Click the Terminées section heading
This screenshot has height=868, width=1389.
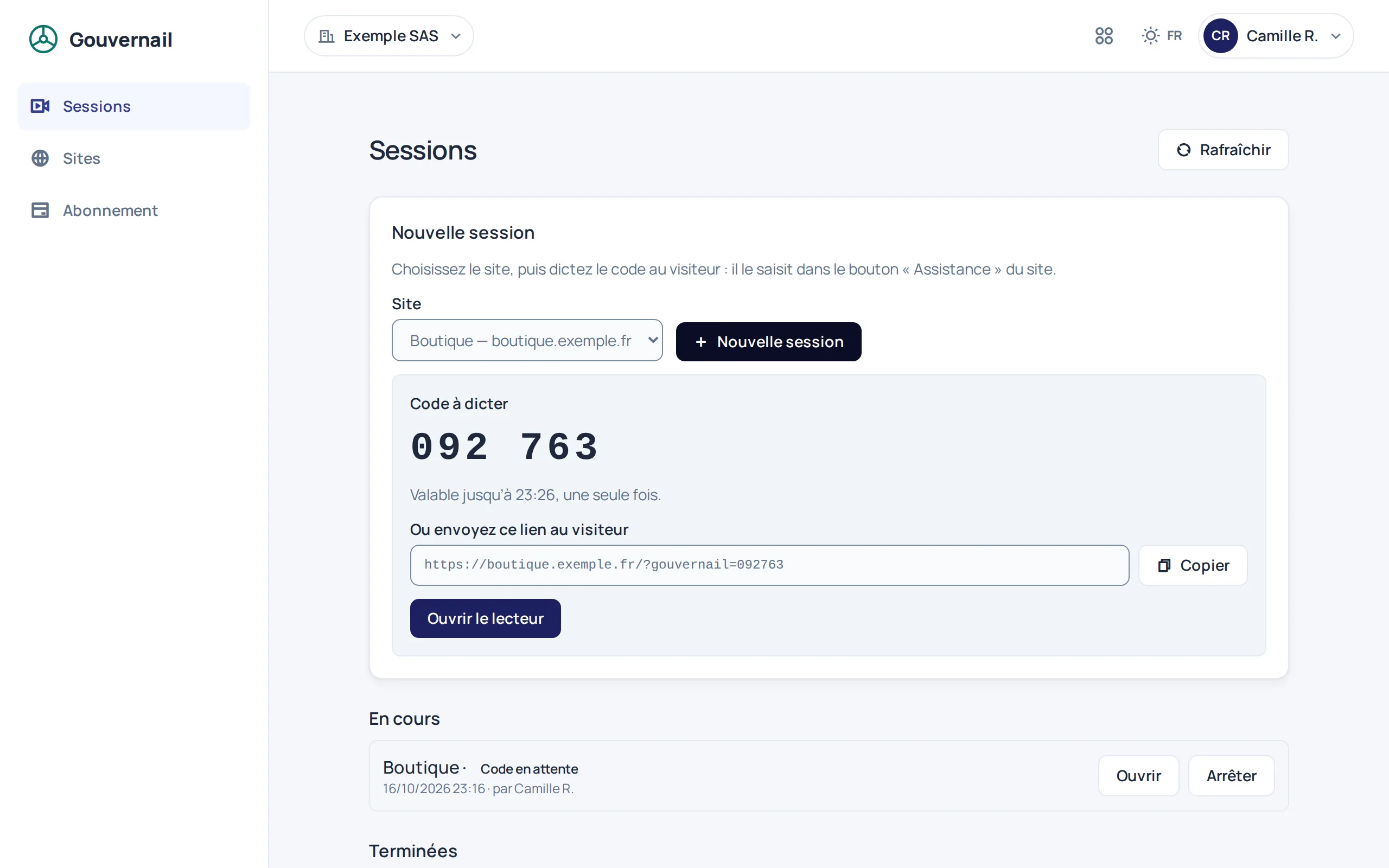coord(413,851)
